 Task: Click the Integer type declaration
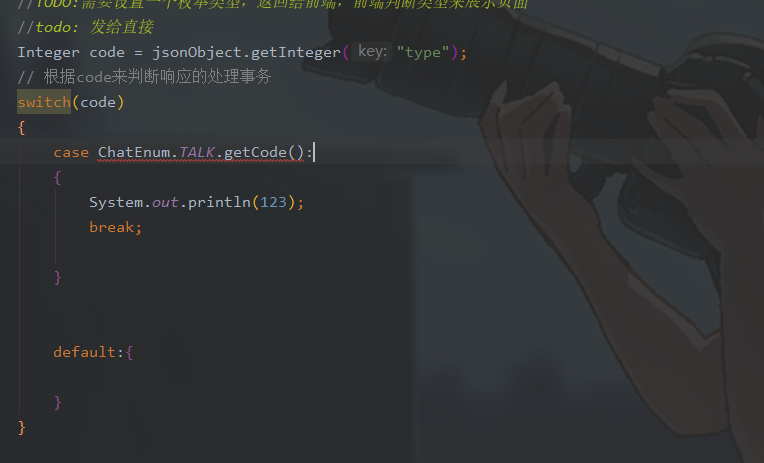48,52
